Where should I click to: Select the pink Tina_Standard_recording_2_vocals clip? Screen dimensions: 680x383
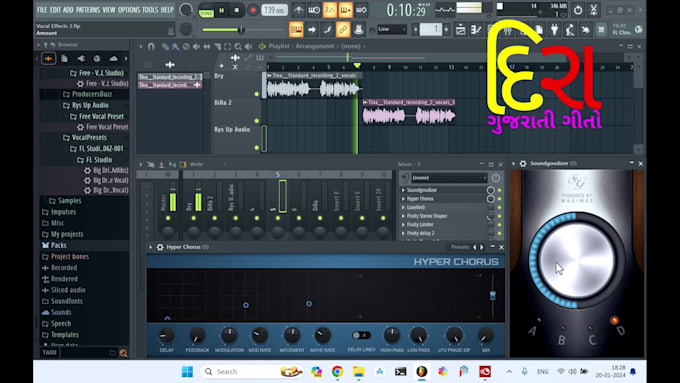point(409,112)
